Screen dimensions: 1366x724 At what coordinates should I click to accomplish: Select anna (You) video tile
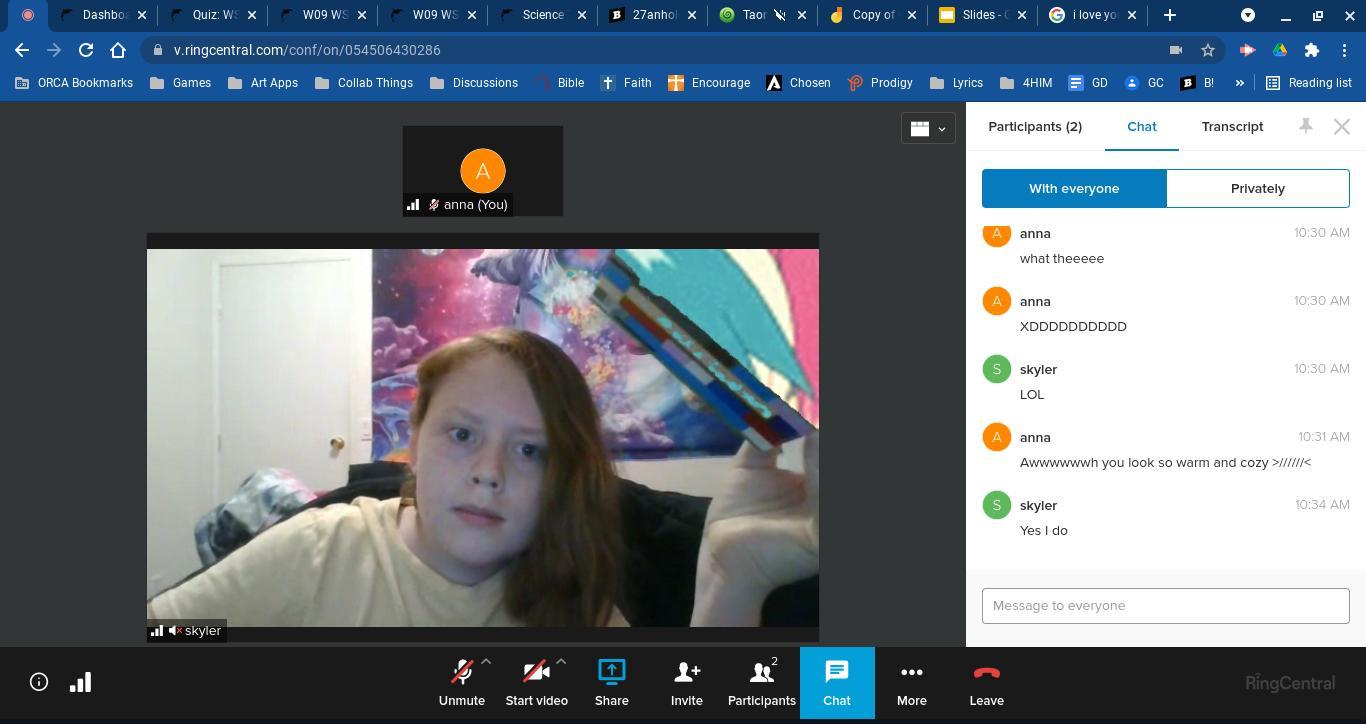click(x=483, y=171)
